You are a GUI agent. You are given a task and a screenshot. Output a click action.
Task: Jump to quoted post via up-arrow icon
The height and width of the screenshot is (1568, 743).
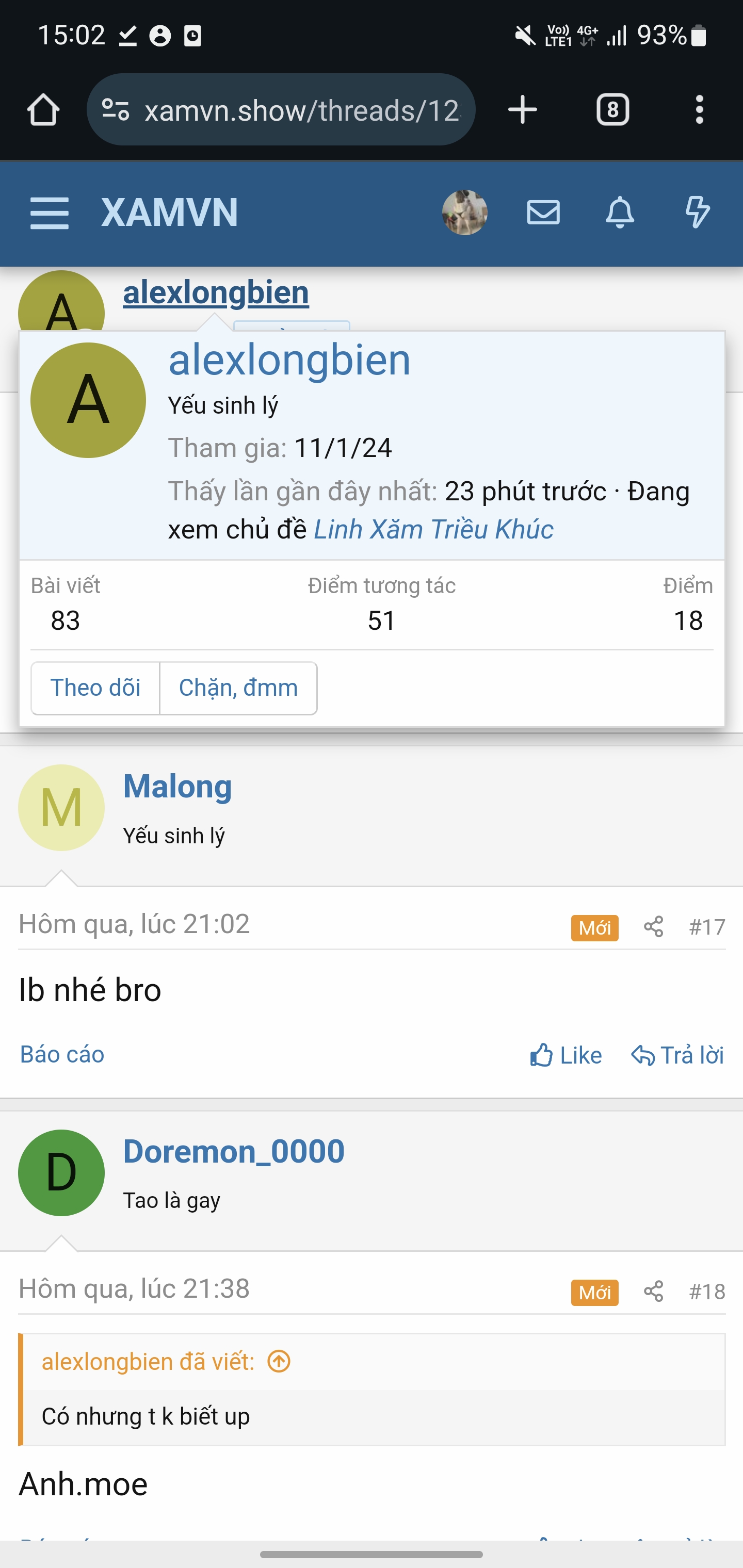[x=279, y=1362]
